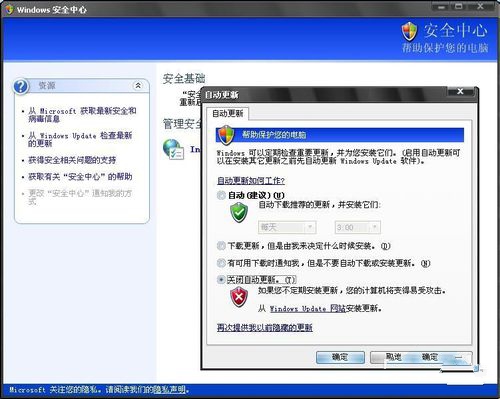The image size is (500, 399).
Task: Click the shield icon beside 帮助保护您的电脑
Action: [226, 135]
